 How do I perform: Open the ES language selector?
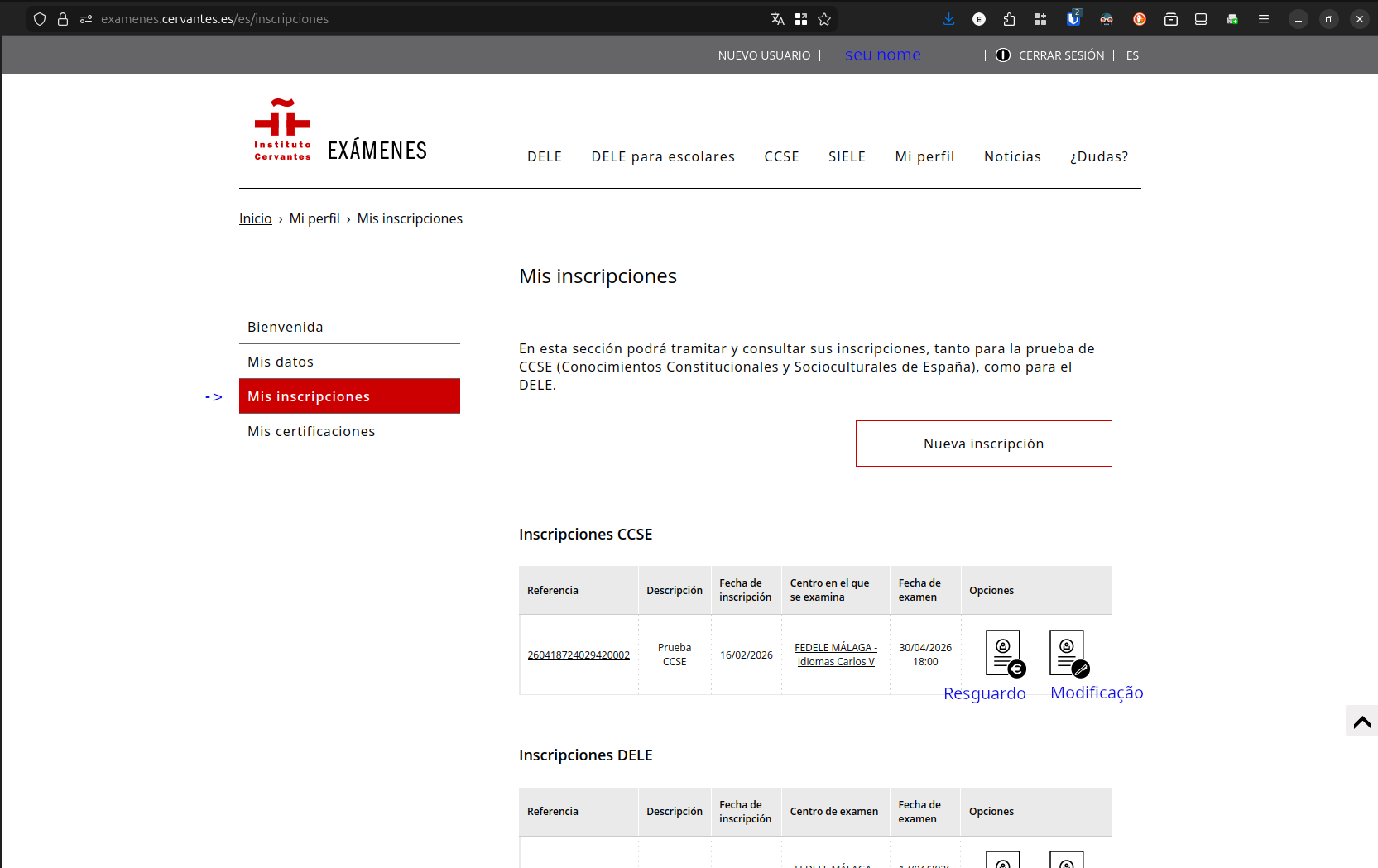coord(1132,55)
